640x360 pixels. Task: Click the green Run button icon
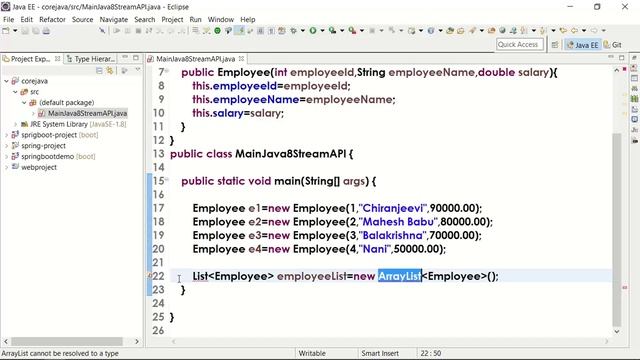pyautogui.click(x=313, y=31)
